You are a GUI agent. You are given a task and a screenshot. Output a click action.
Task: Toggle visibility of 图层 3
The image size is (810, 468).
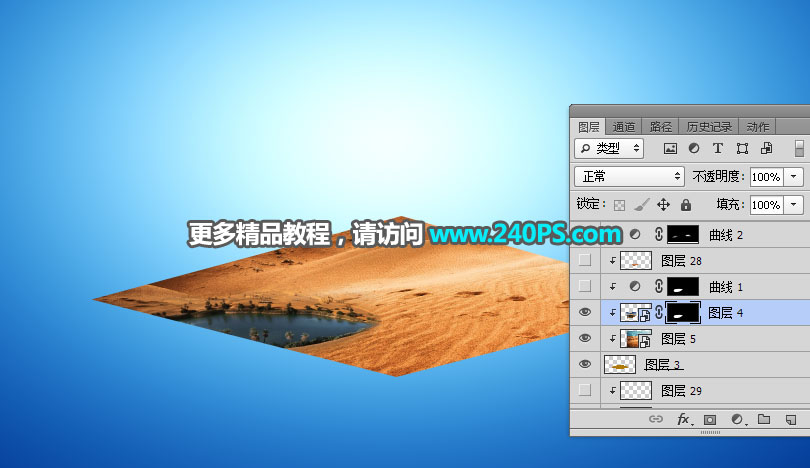pyautogui.click(x=586, y=365)
